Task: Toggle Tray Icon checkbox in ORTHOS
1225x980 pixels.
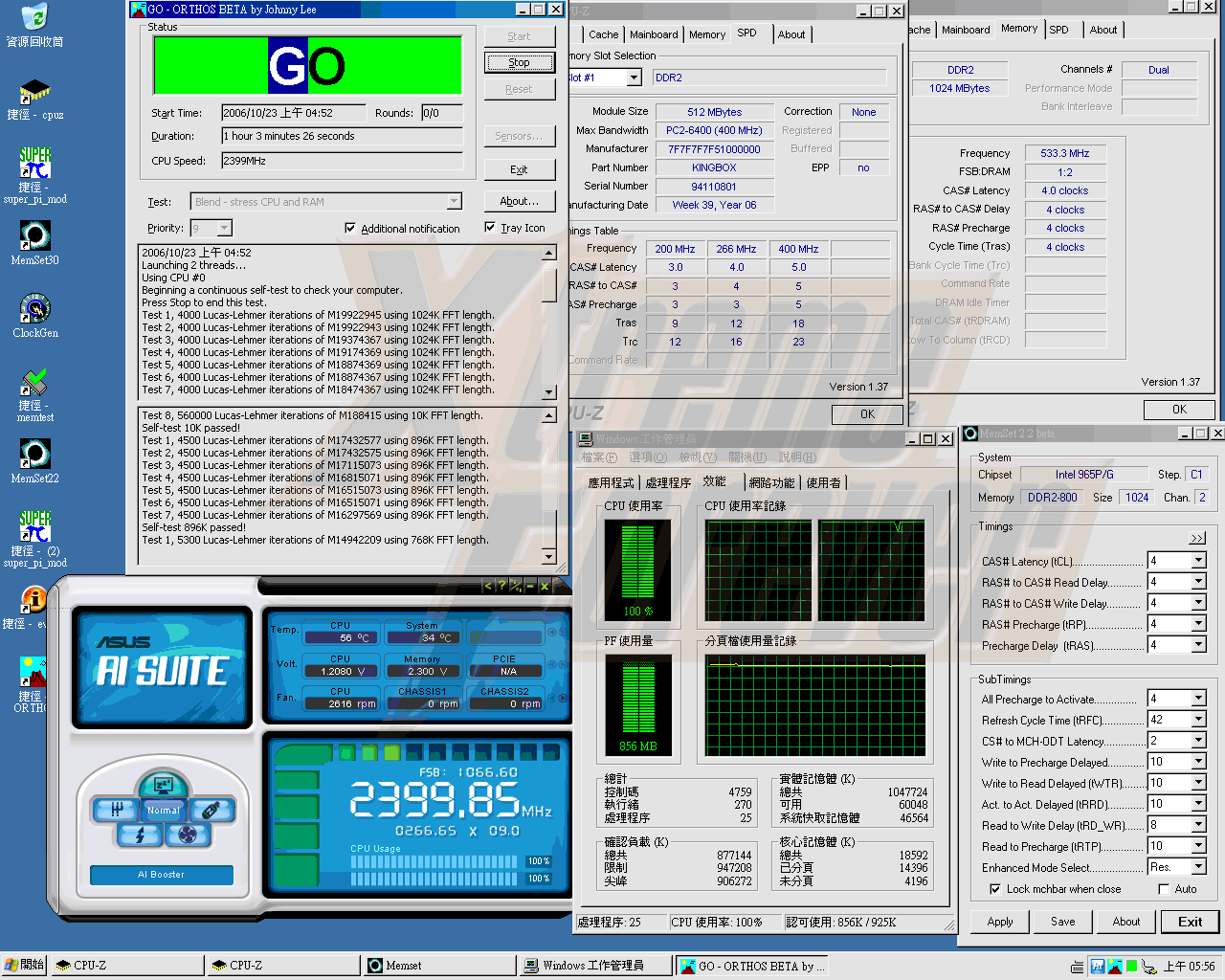Action: [x=490, y=228]
